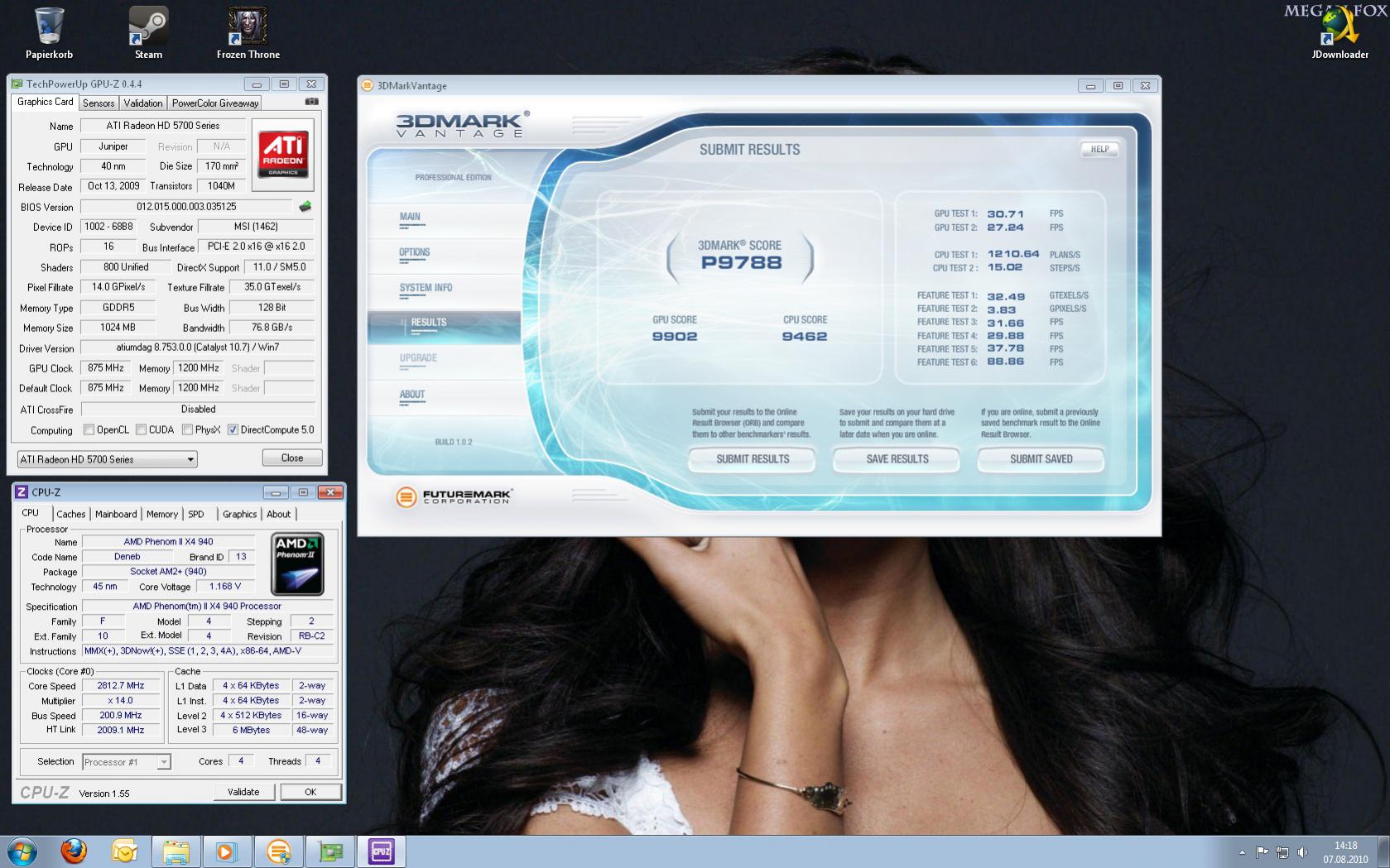Screen dimensions: 1390x868
Task: Click the AMD Phenom II logo in CPU-Z
Action: click(x=297, y=564)
